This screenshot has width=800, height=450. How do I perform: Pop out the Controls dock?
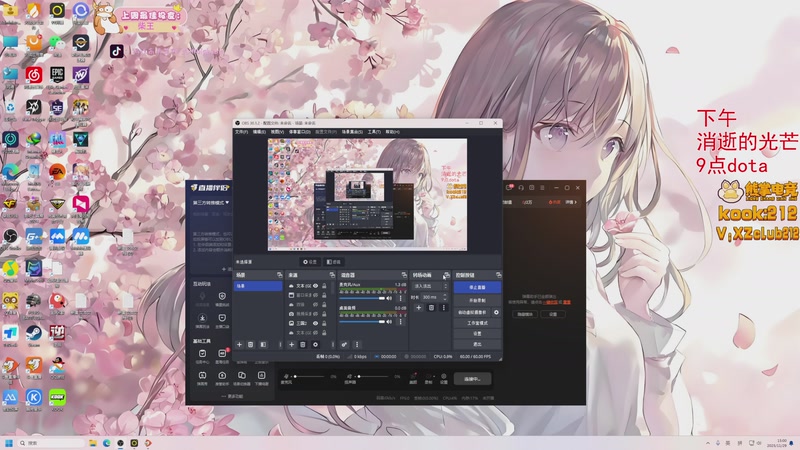[498, 275]
